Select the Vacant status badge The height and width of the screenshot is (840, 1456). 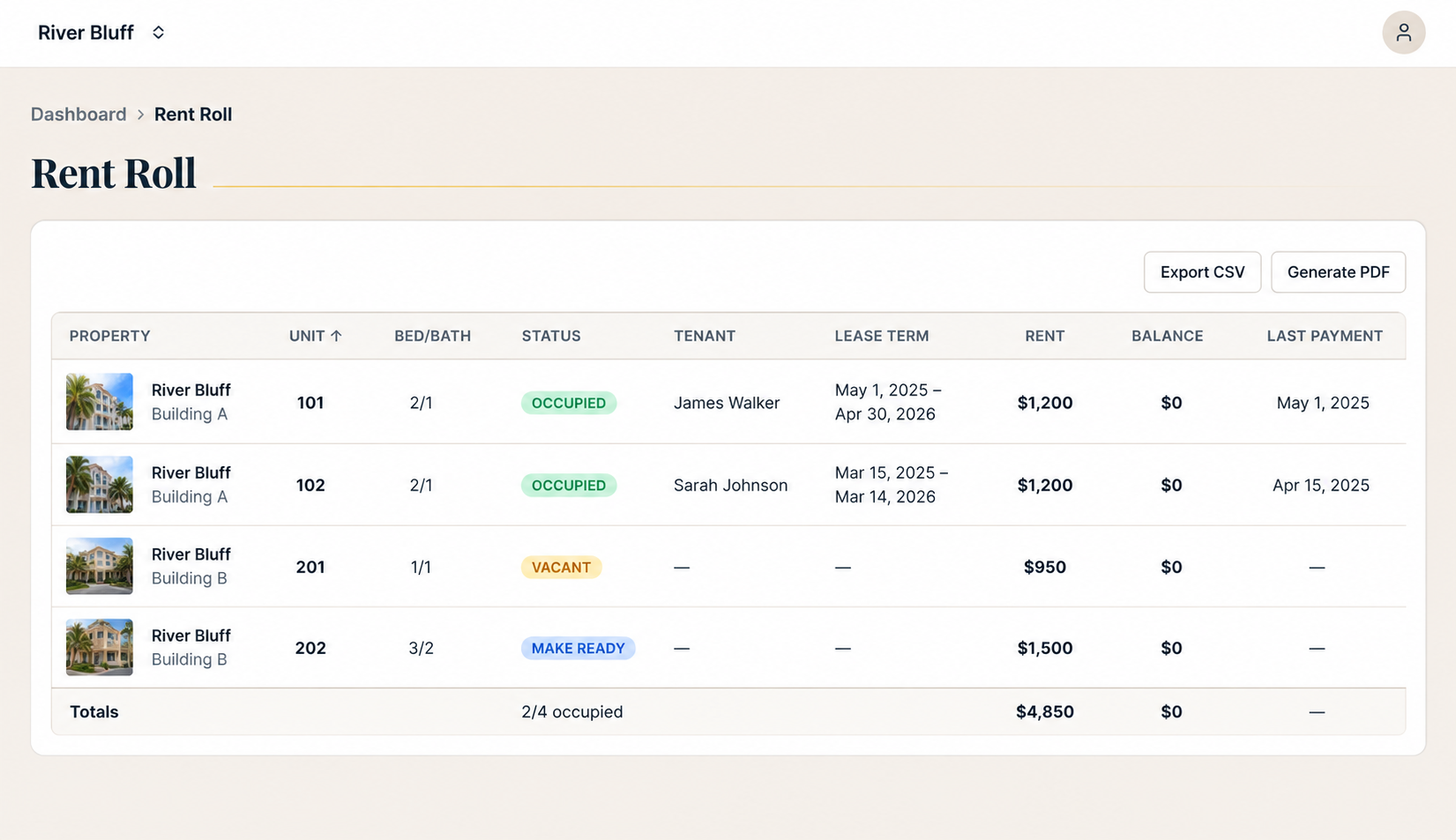(x=561, y=567)
